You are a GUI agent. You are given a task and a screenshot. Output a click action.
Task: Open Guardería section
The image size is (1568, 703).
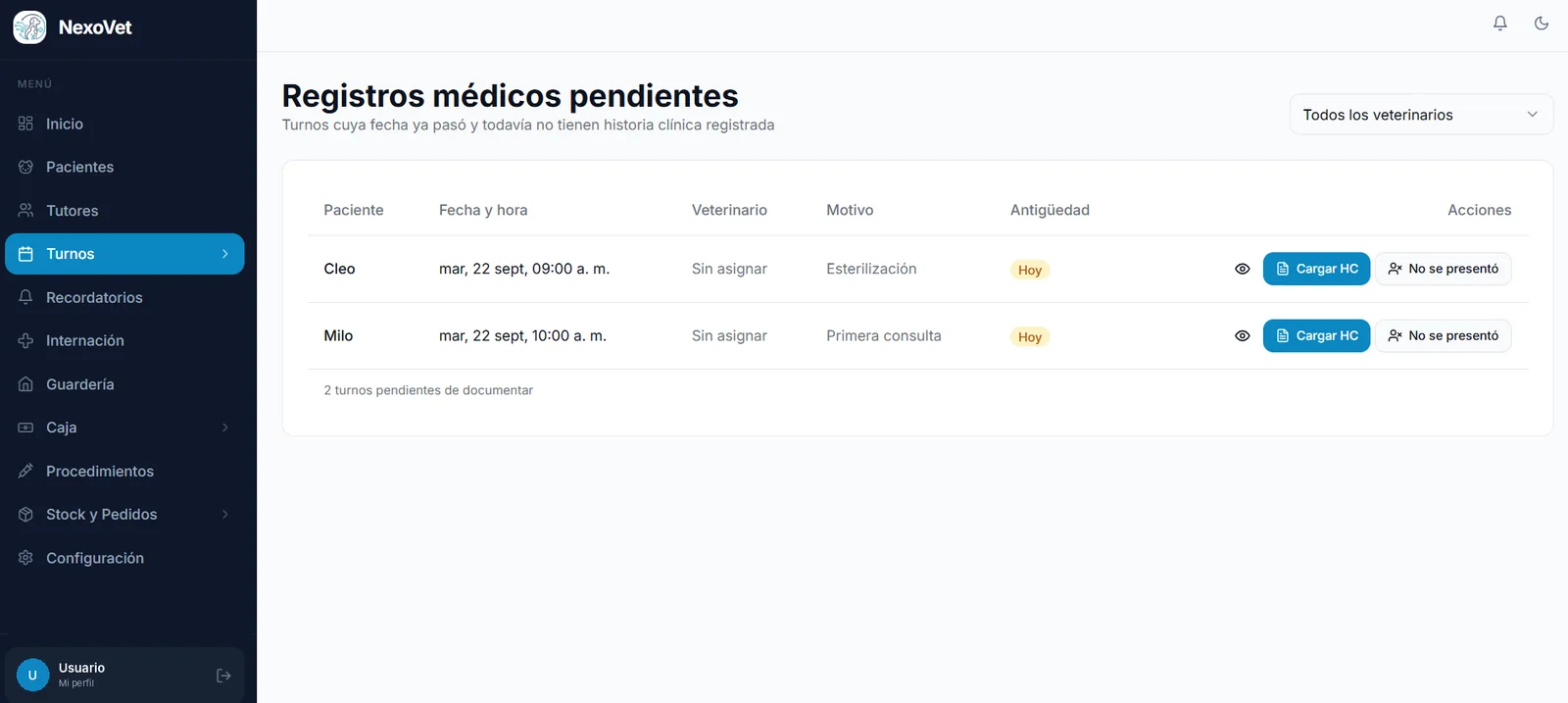coord(124,384)
